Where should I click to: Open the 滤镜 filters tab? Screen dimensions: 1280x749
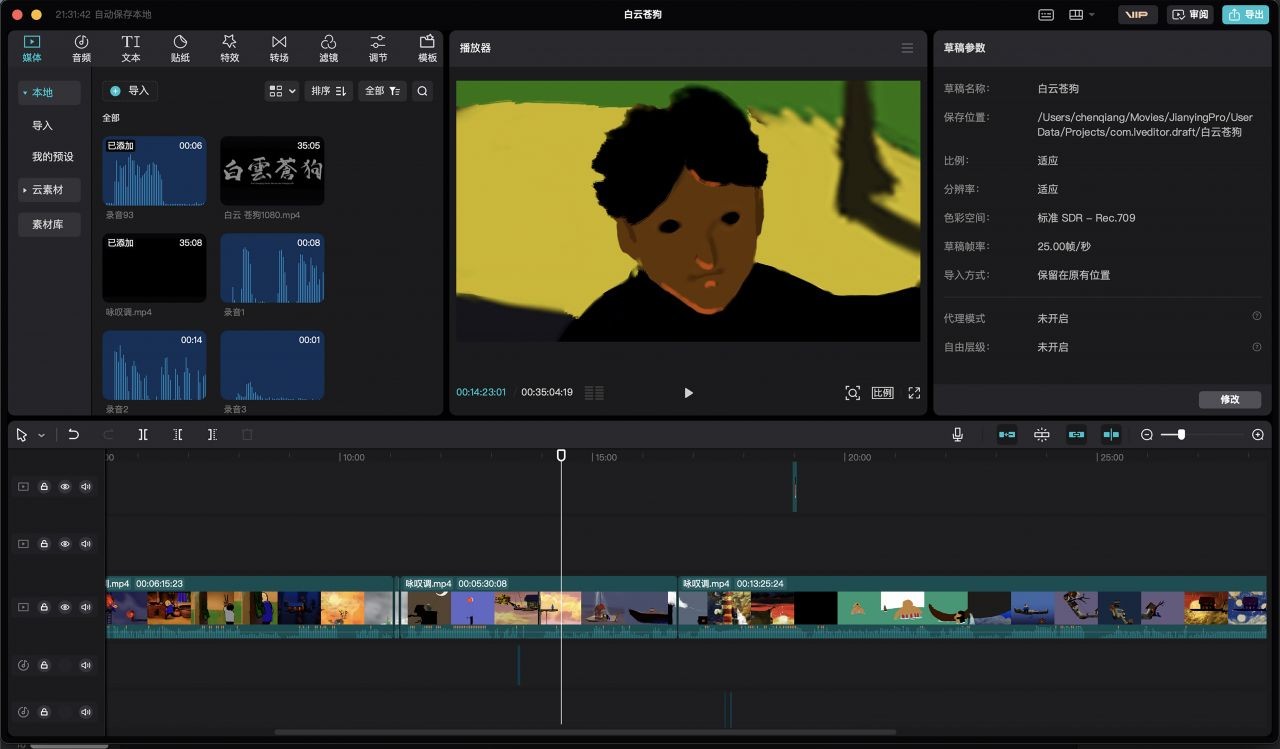(x=328, y=48)
